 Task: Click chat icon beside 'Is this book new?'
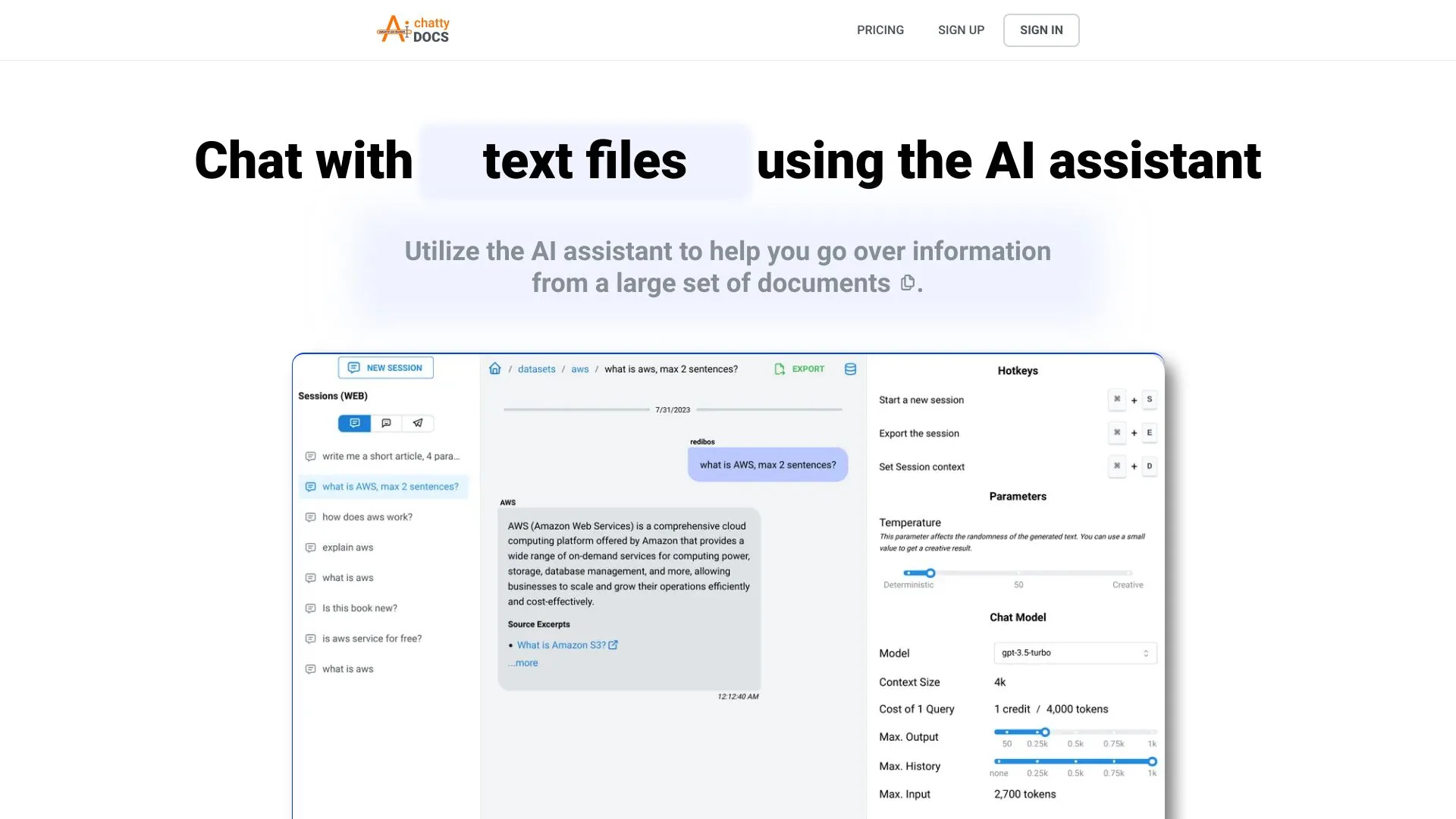(310, 608)
